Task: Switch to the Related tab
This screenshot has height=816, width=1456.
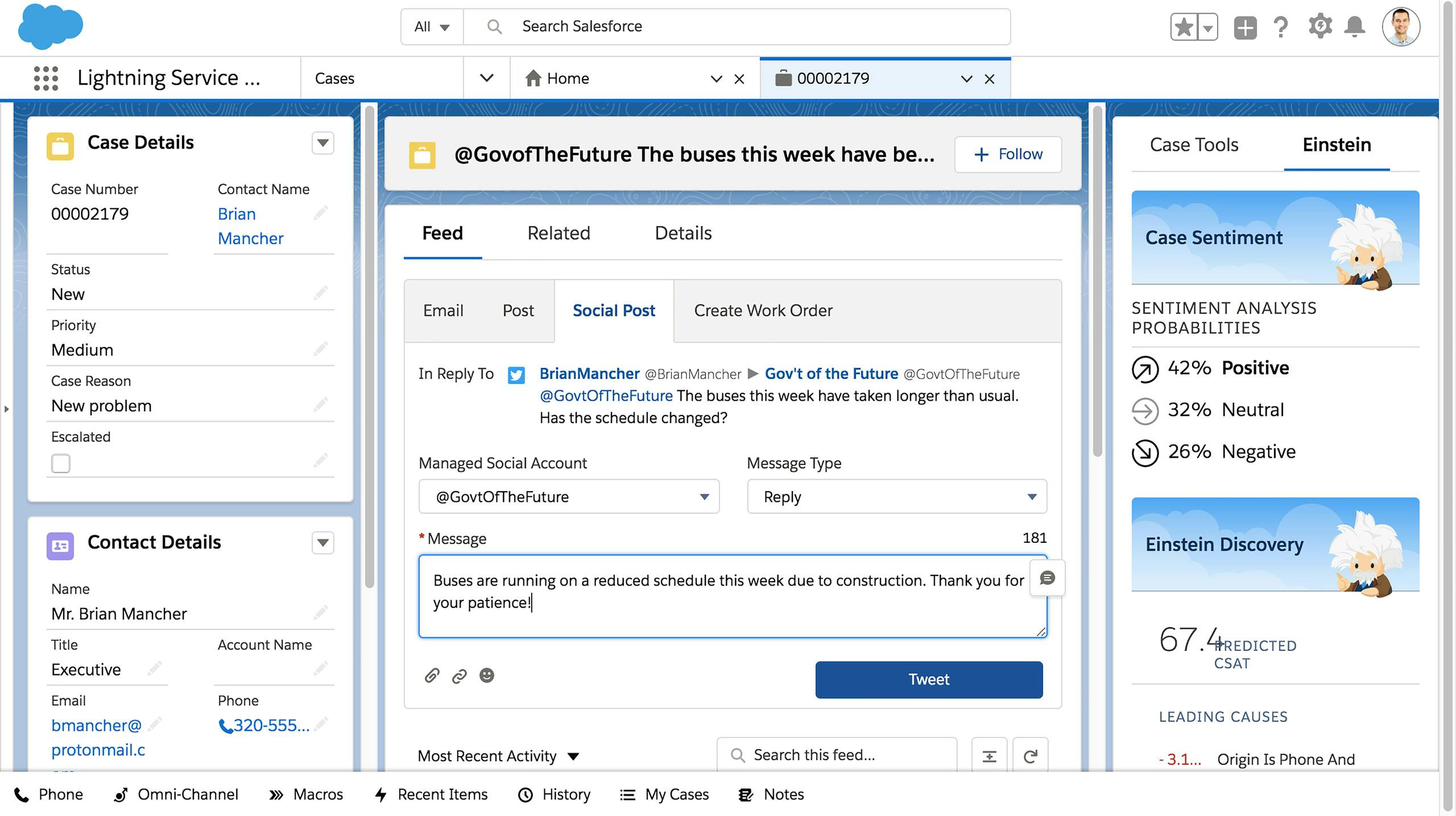Action: tap(559, 233)
